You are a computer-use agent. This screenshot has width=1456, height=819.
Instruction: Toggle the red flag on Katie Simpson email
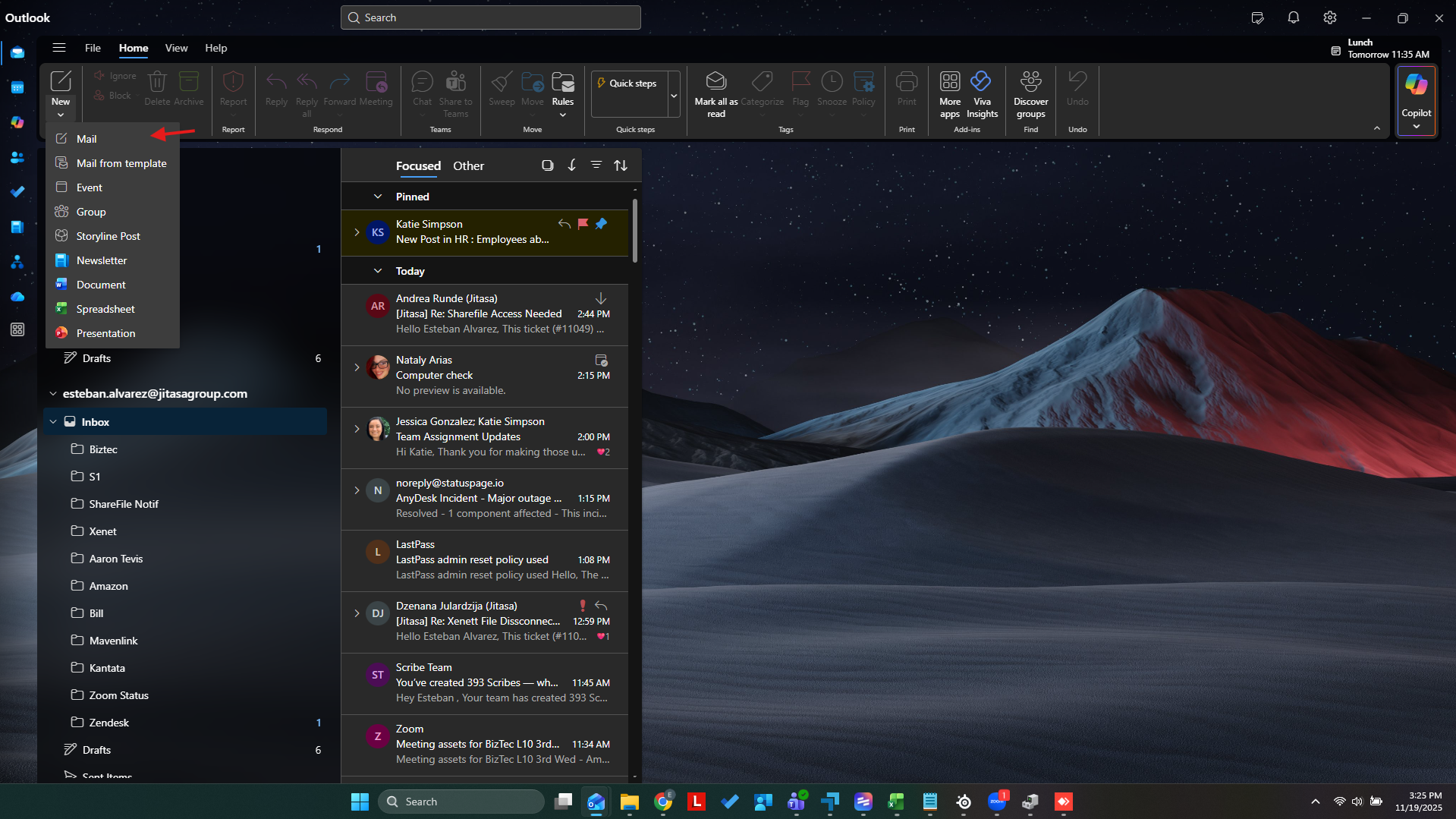[583, 224]
